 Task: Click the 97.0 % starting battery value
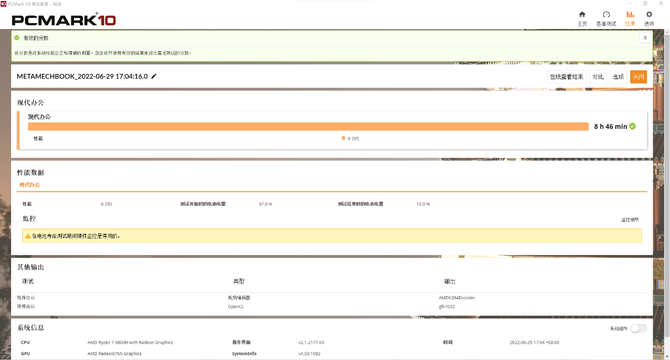click(265, 204)
